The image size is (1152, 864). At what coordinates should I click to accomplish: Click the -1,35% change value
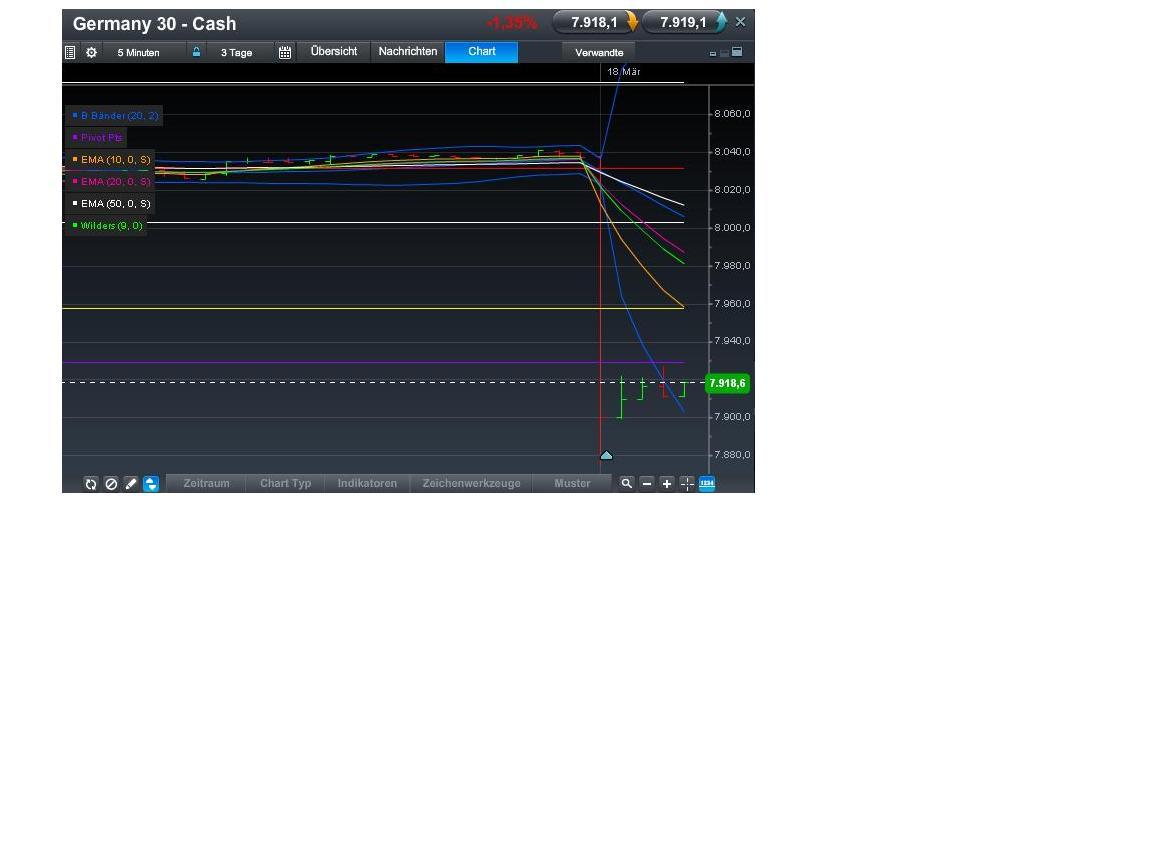pos(512,23)
